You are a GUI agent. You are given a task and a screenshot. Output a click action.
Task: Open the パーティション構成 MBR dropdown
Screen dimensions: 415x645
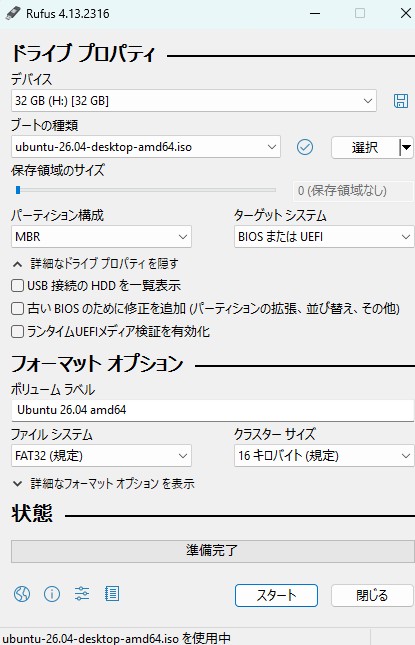[101, 237]
